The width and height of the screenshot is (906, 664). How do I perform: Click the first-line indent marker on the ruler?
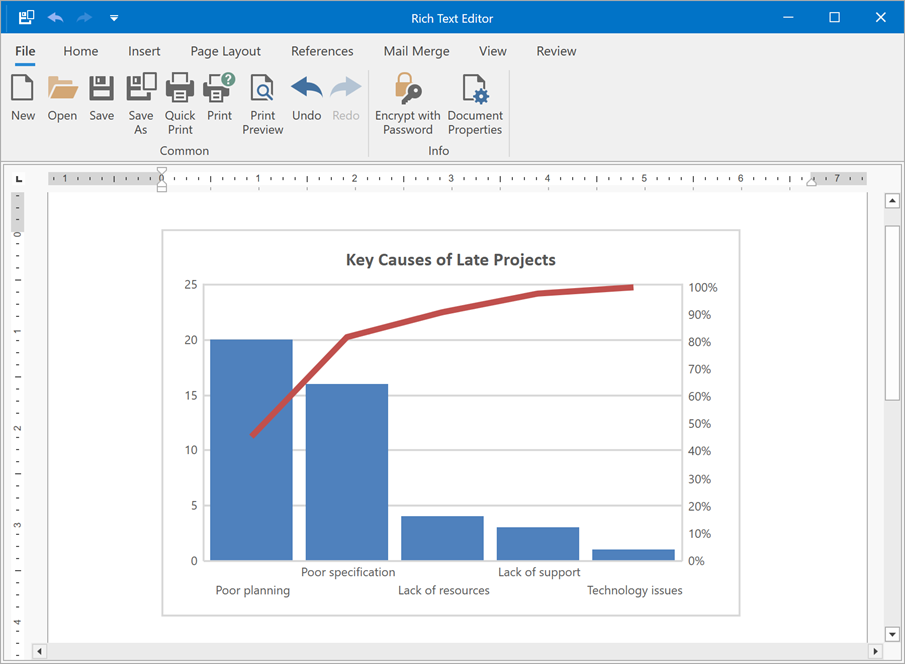[162, 172]
